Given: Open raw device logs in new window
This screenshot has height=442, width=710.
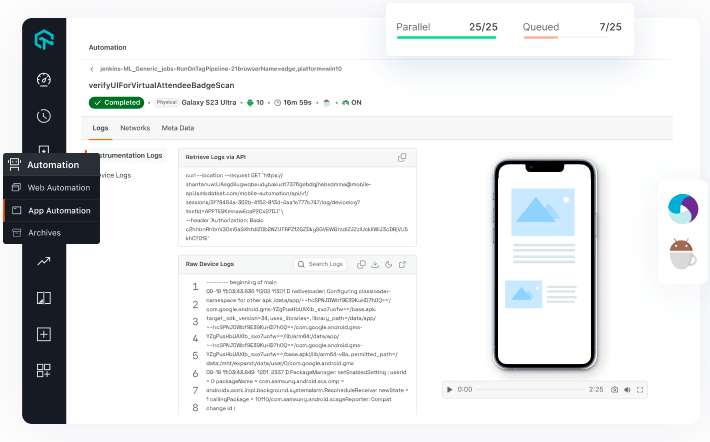Looking at the screenshot, I should pos(402,265).
